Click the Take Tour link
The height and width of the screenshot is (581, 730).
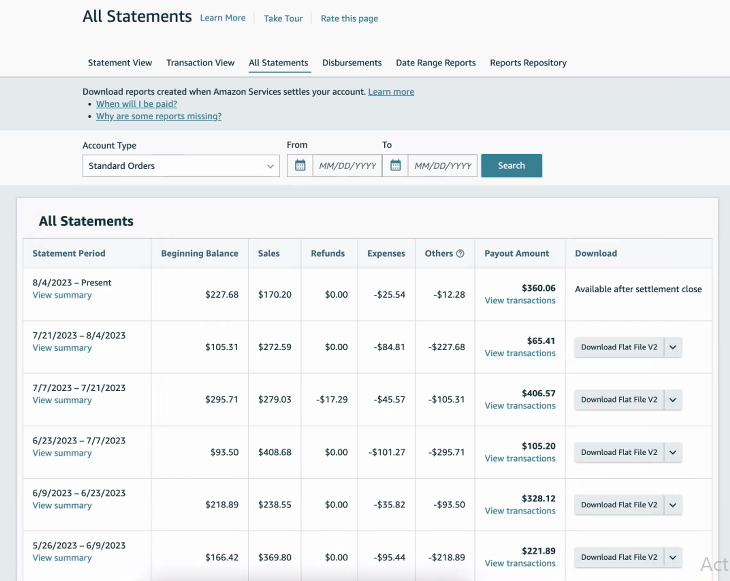pyautogui.click(x=283, y=19)
